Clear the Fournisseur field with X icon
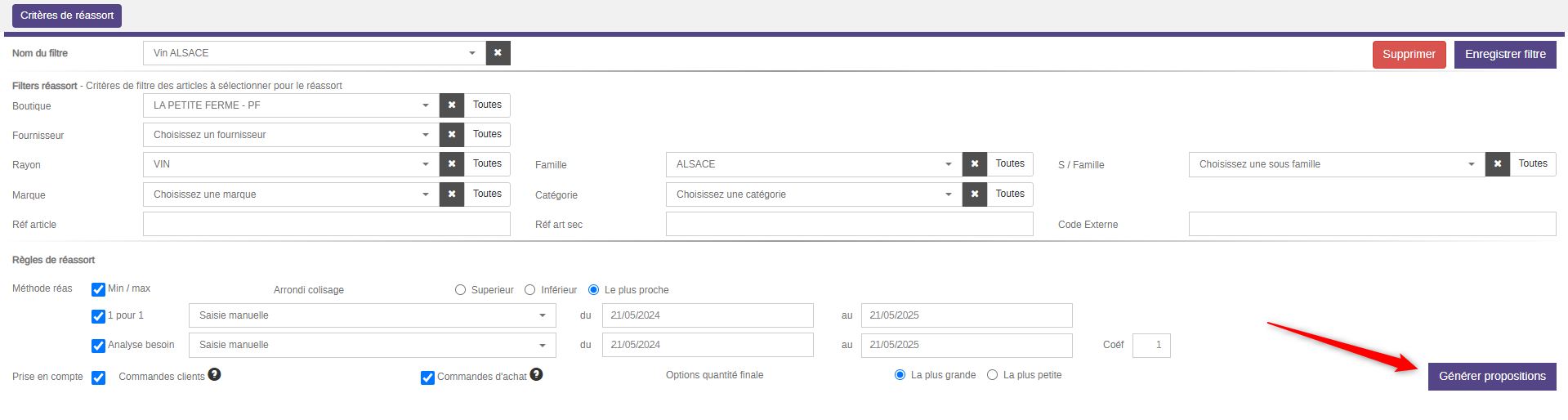This screenshot has height=420, width=1568. tap(451, 135)
